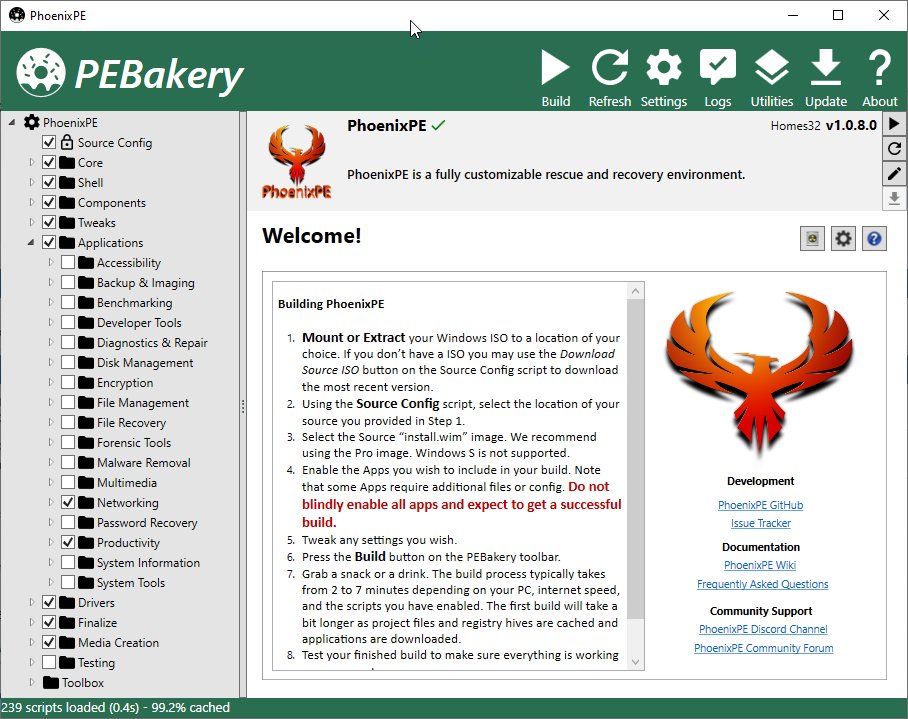
Task: Open the PhoenixPE GitHub link
Action: (760, 505)
